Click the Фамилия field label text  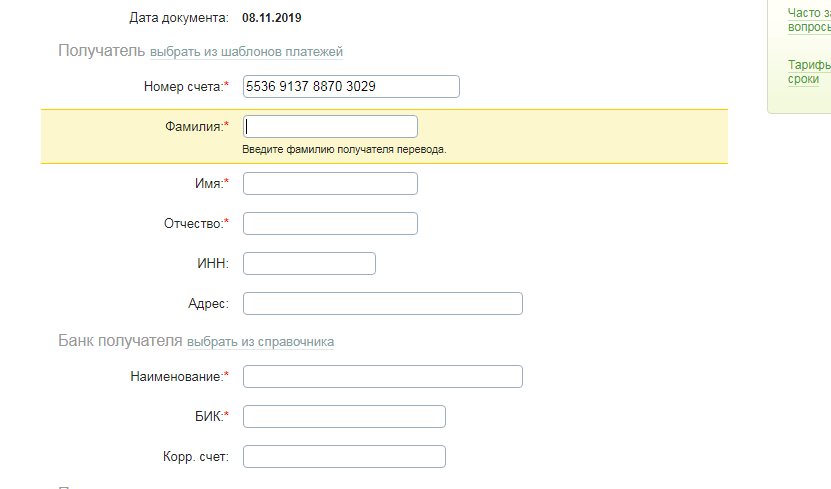click(192, 126)
